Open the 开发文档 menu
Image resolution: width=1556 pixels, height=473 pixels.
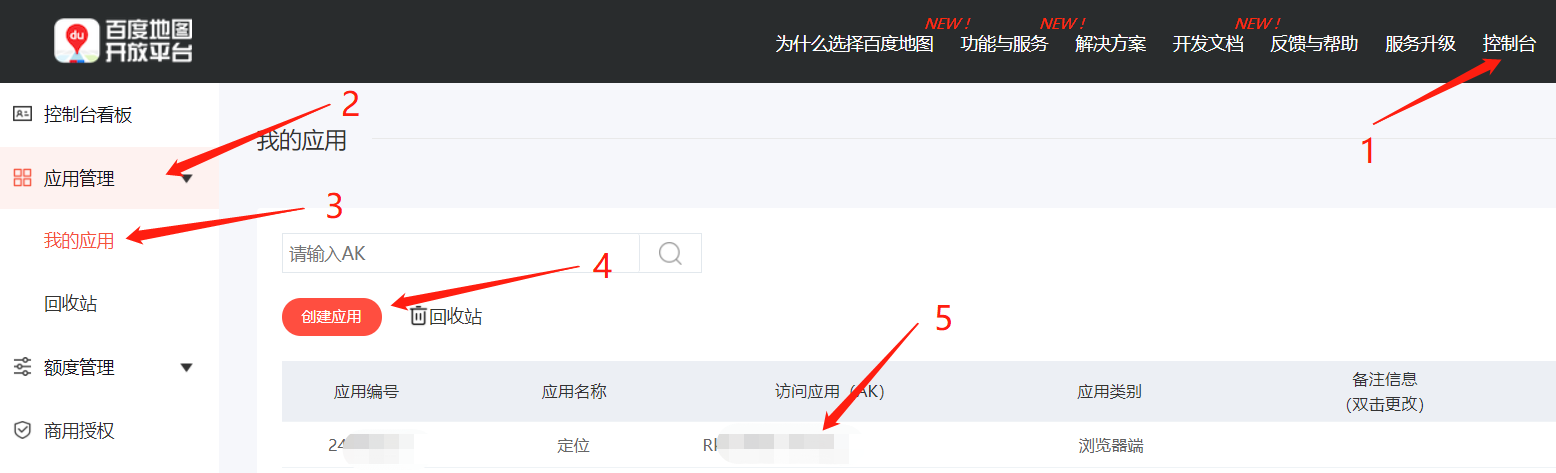[x=1208, y=44]
